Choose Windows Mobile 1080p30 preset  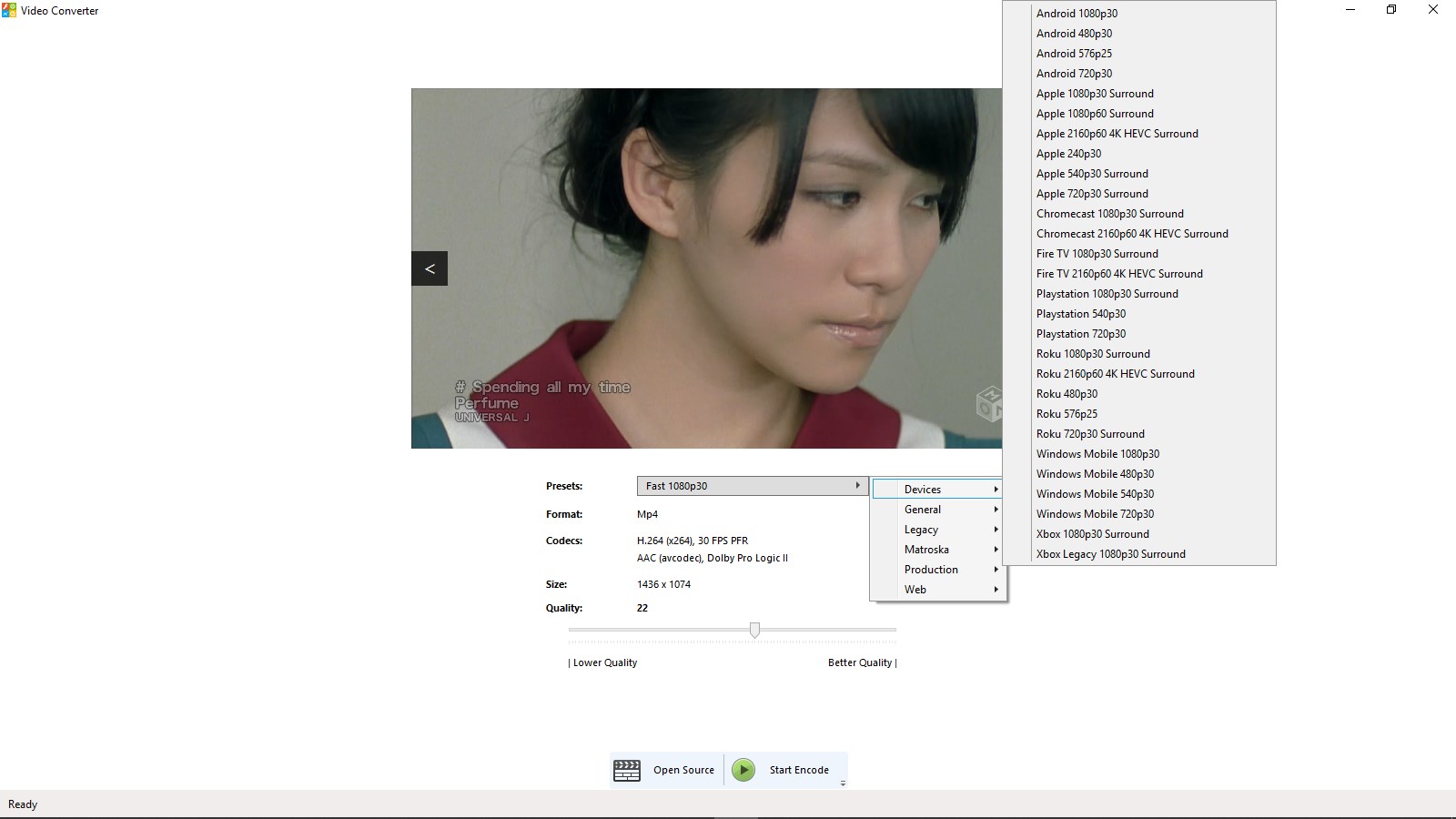coord(1139,454)
